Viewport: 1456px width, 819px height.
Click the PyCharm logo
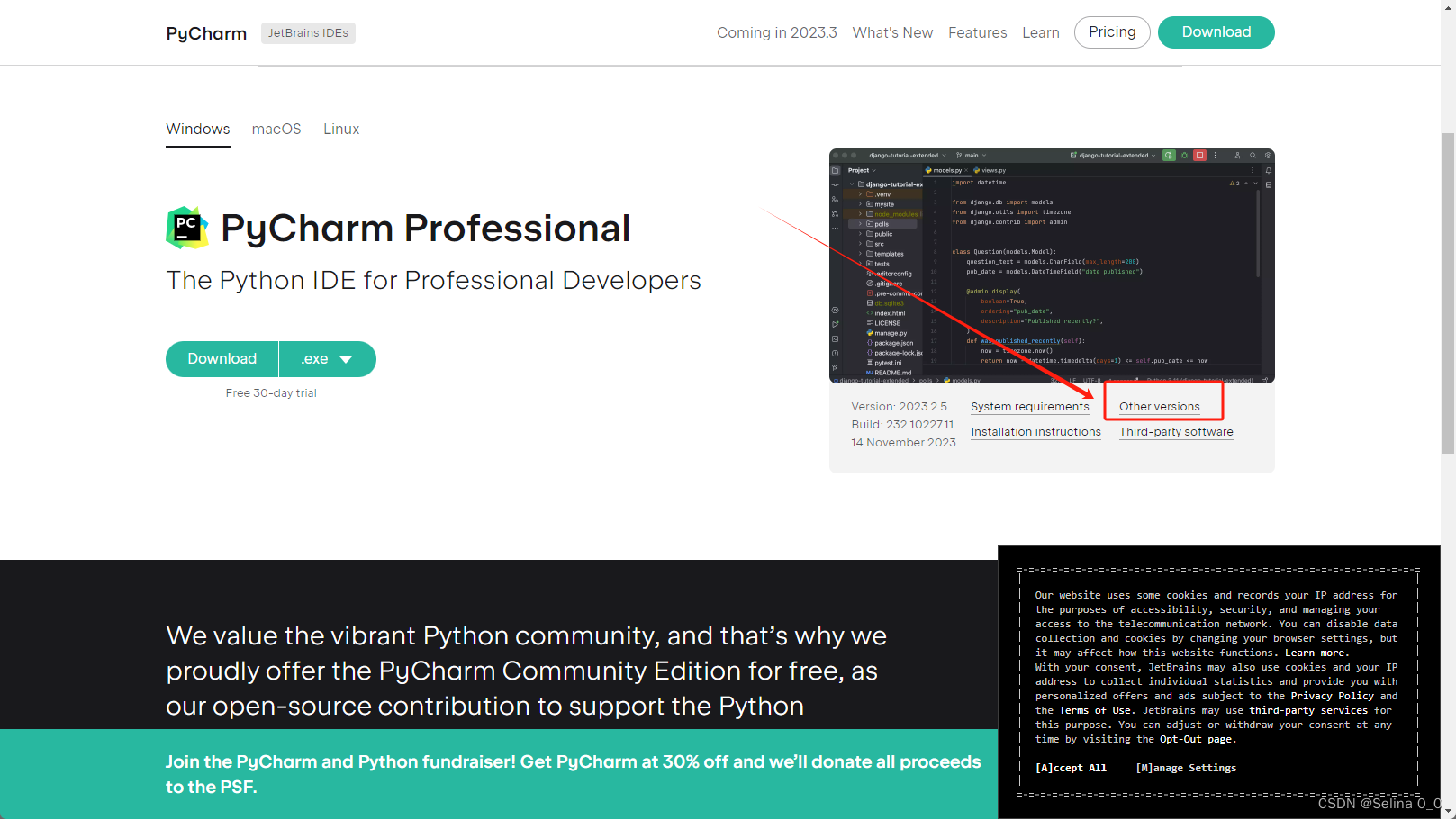tap(205, 32)
